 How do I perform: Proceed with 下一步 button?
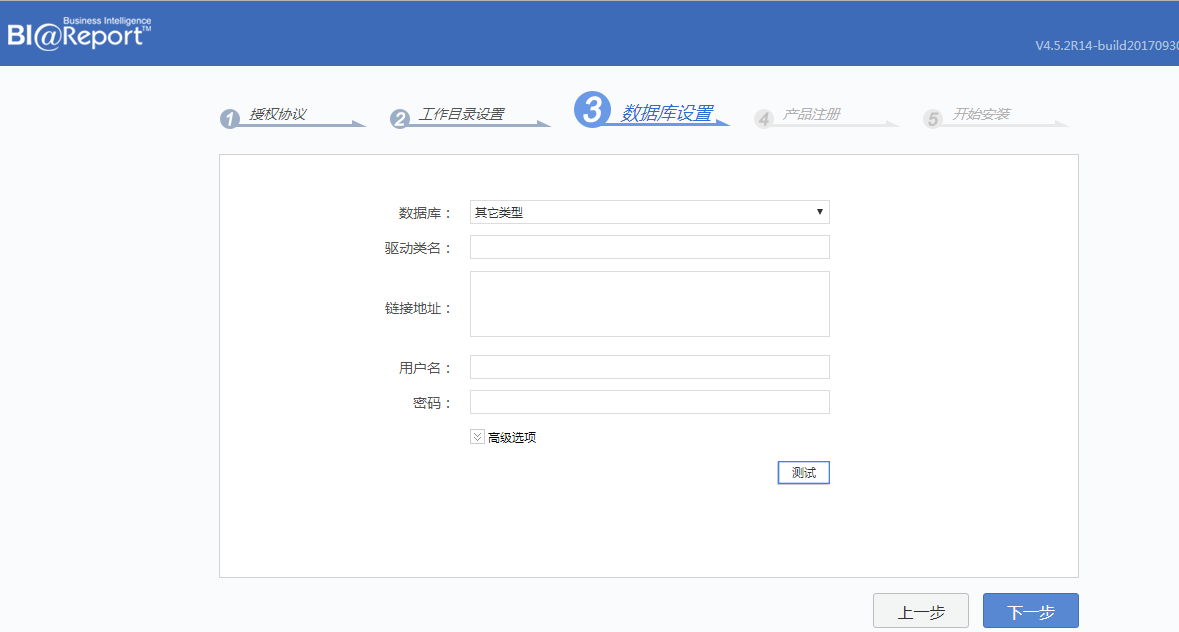(1030, 610)
